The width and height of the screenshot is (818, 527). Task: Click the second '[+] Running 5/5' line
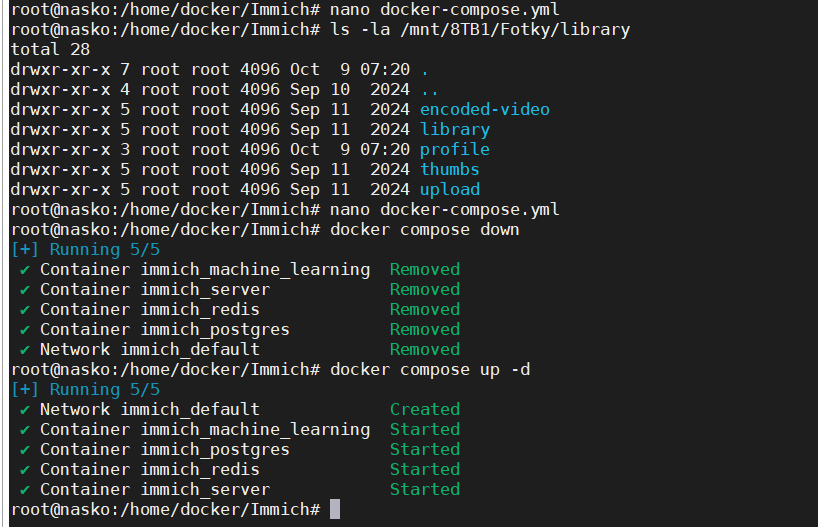pos(86,389)
